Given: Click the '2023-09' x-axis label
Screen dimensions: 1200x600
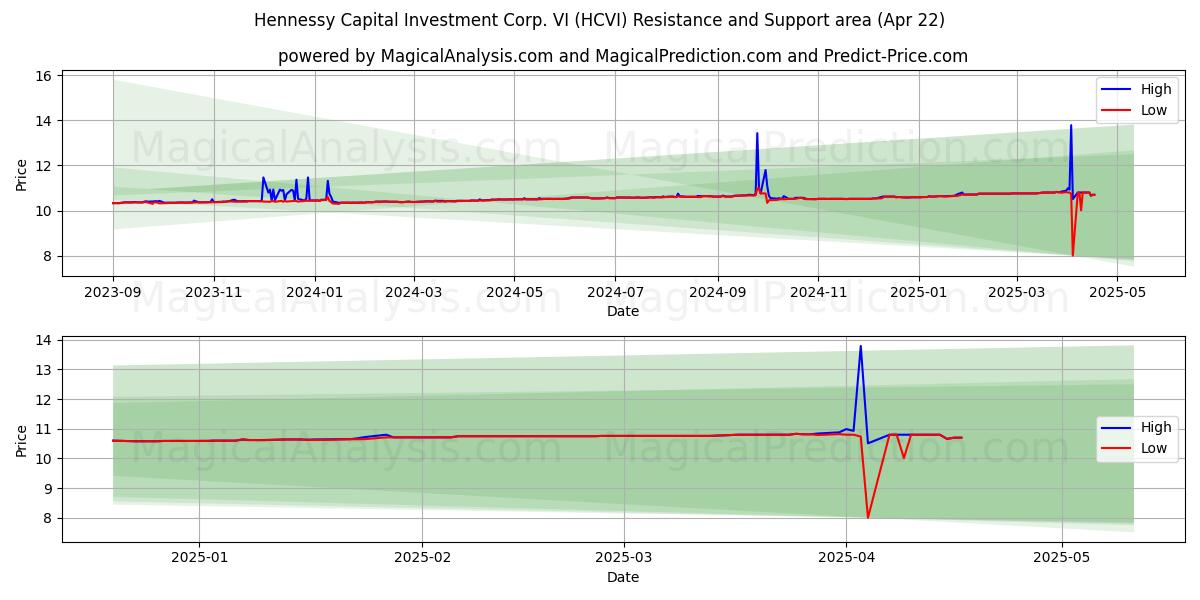Looking at the screenshot, I should point(113,293).
